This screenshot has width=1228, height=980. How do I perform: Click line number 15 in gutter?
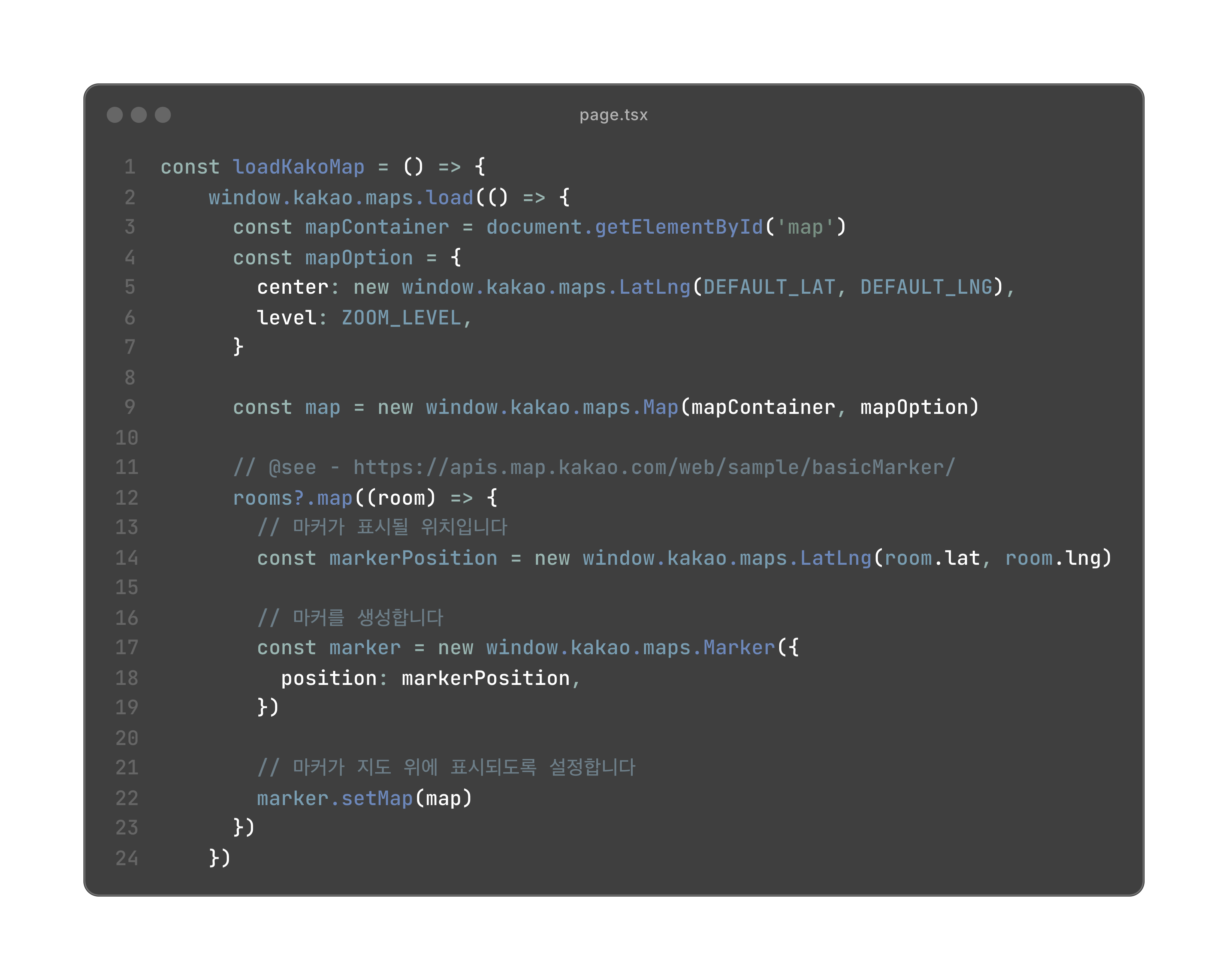126,587
